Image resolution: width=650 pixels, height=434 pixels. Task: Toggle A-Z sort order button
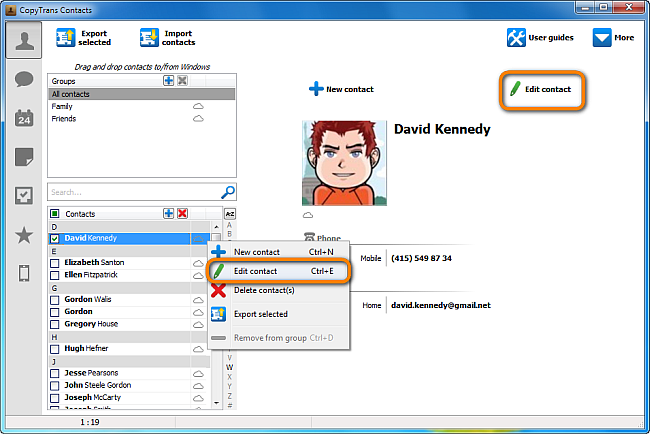click(x=230, y=214)
